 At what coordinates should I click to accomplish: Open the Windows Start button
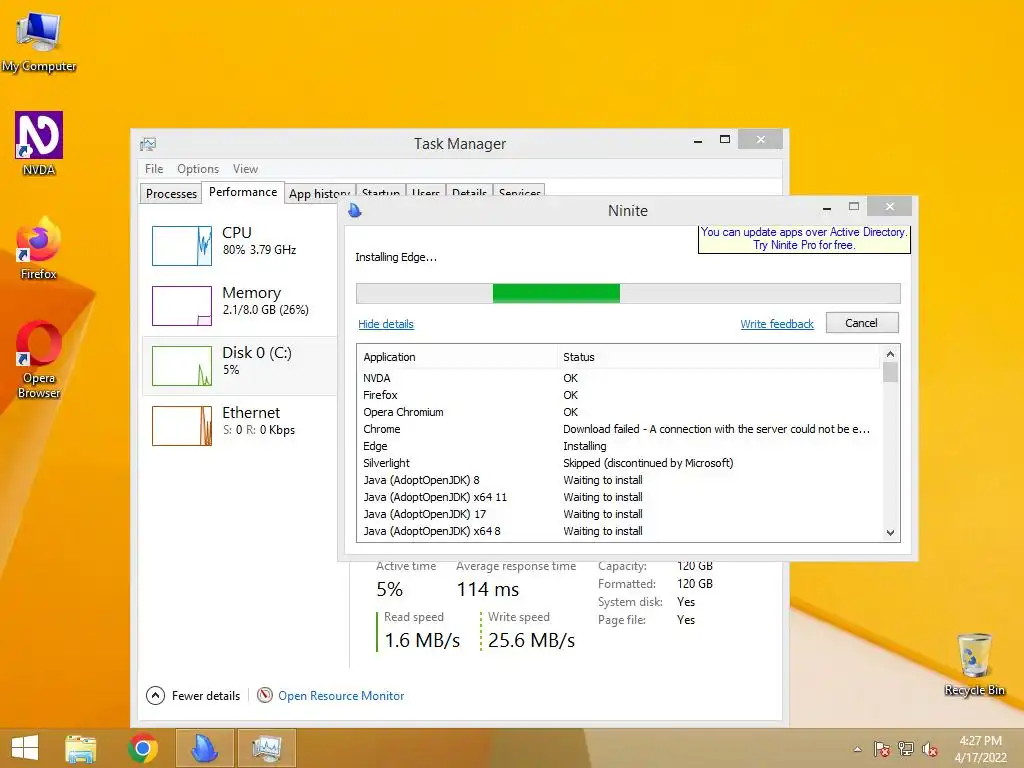[x=25, y=748]
